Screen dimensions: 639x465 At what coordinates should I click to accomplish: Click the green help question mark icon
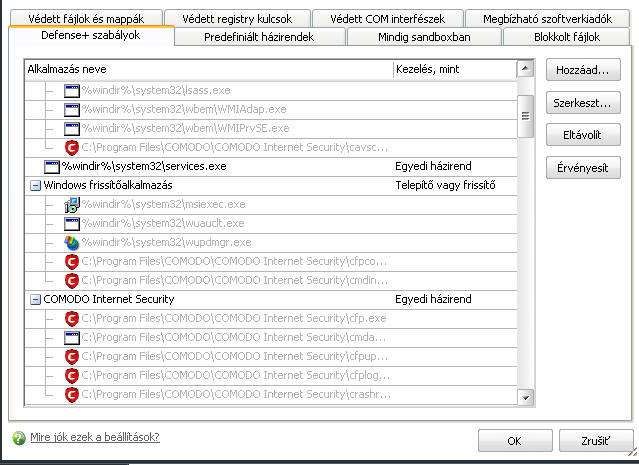click(19, 438)
